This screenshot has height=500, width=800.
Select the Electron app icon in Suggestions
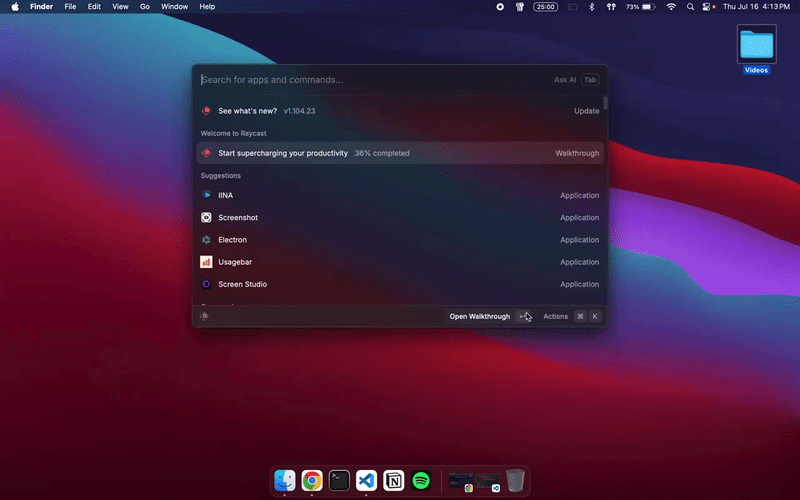click(x=206, y=240)
